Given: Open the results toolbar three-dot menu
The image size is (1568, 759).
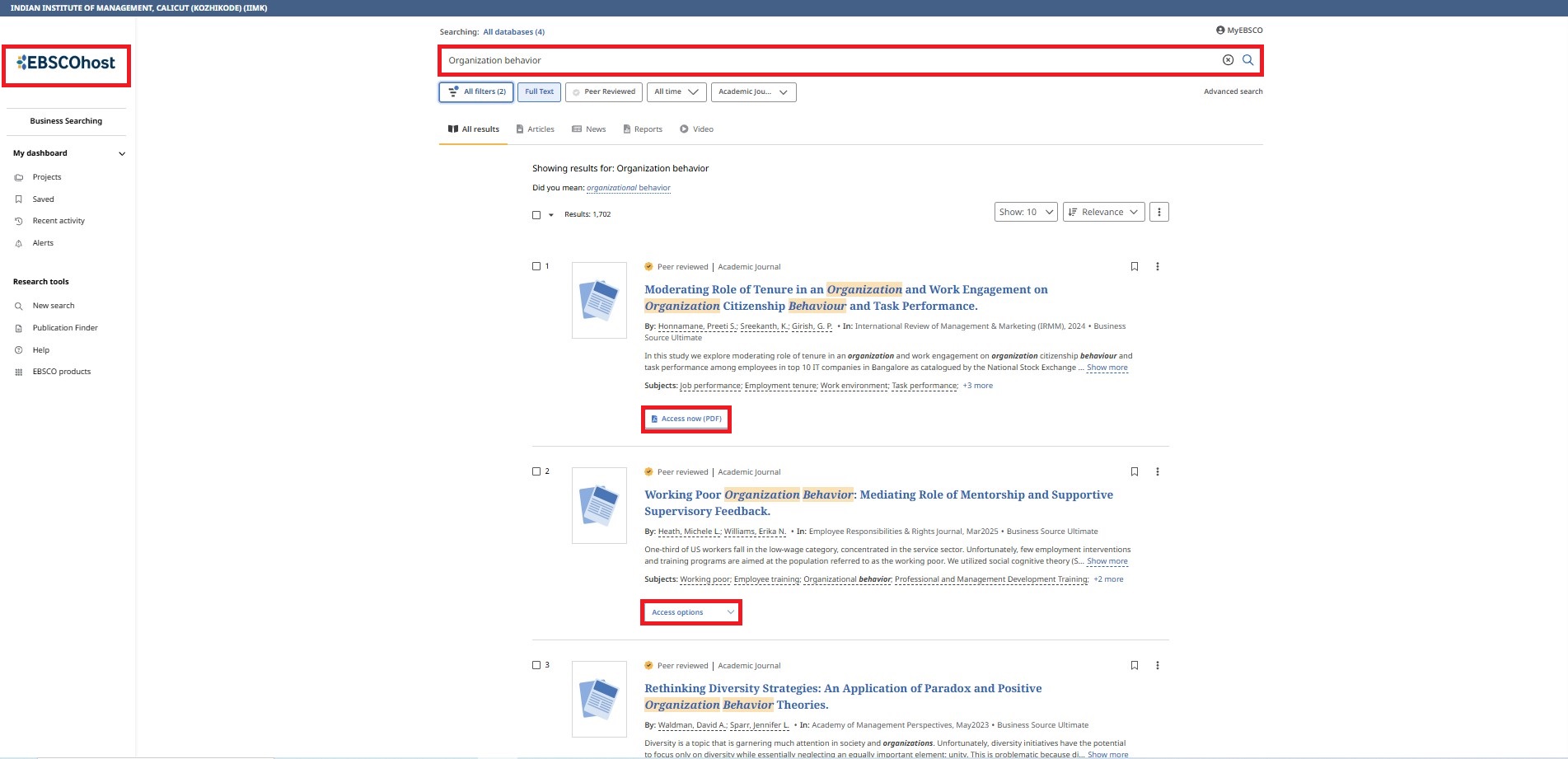Looking at the screenshot, I should tap(1158, 213).
